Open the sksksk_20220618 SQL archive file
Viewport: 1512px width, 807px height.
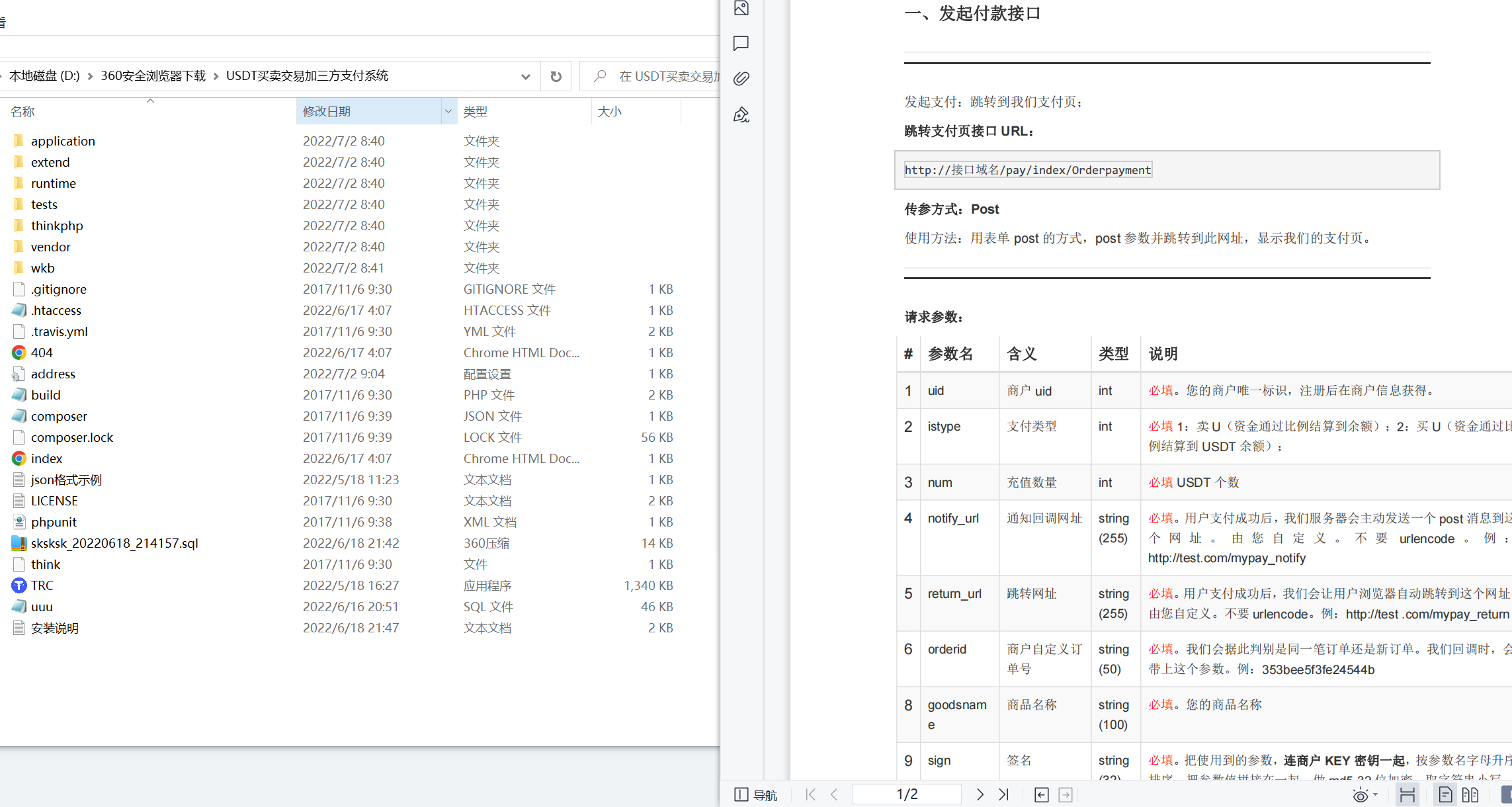(x=114, y=543)
